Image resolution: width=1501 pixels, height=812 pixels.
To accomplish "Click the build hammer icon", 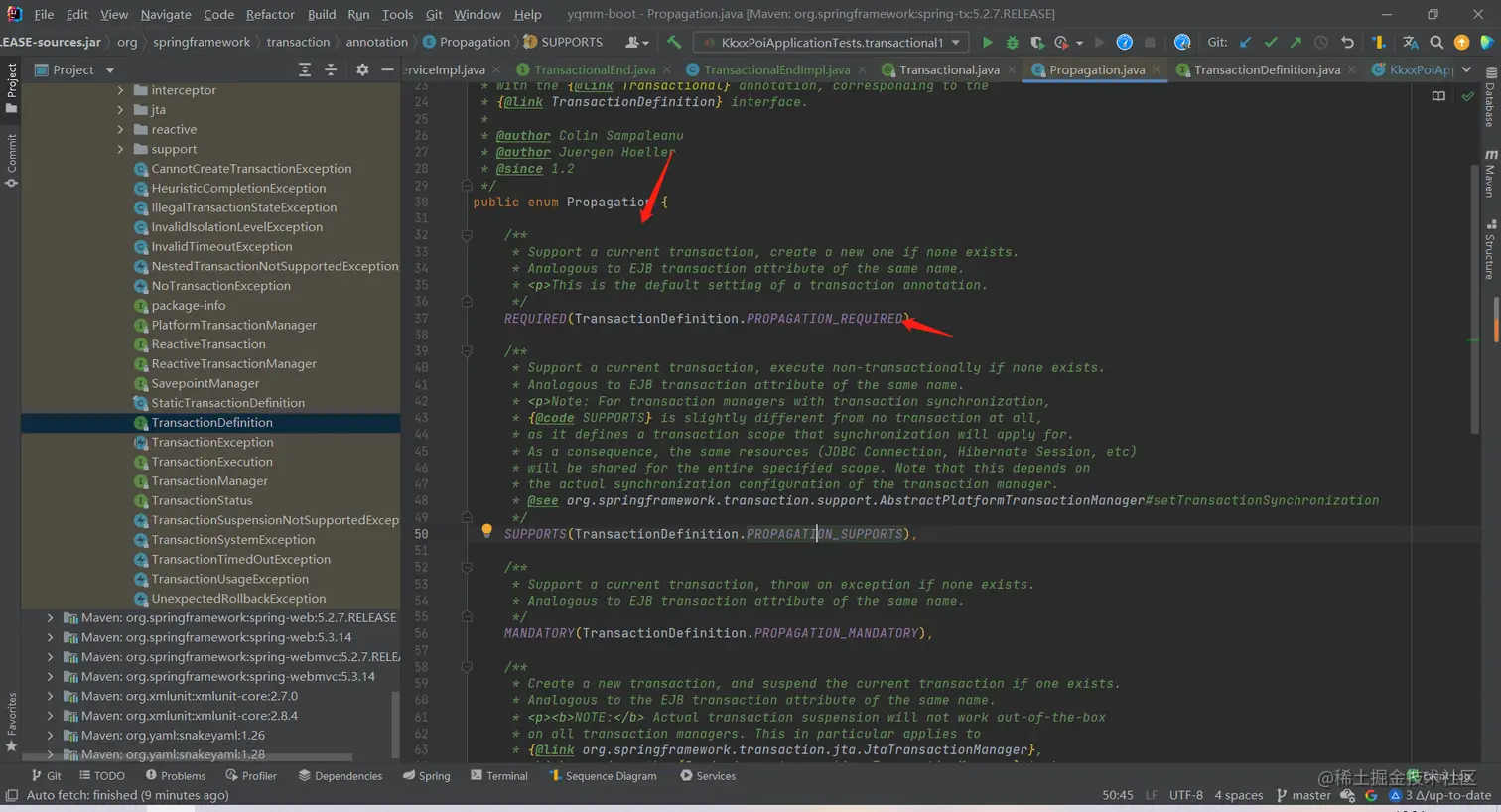I will [675, 43].
